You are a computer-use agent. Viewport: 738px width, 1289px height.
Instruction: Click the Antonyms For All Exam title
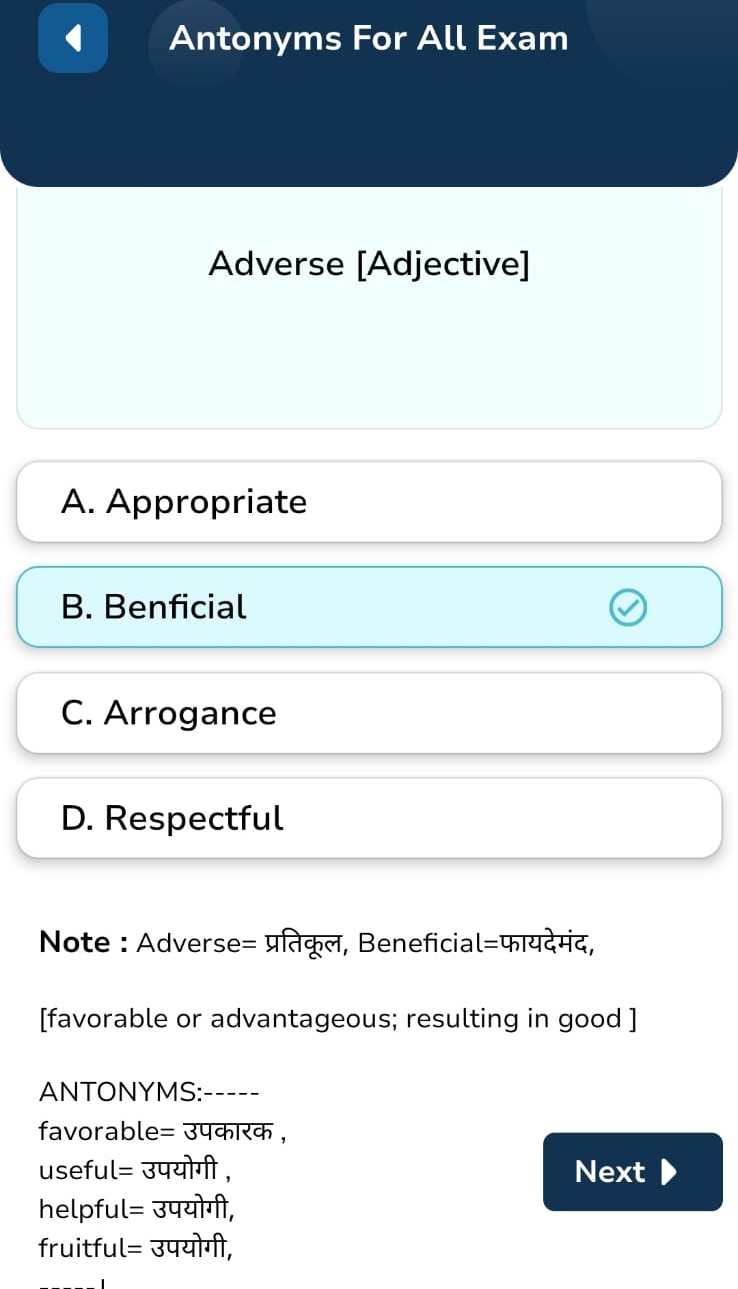point(368,38)
